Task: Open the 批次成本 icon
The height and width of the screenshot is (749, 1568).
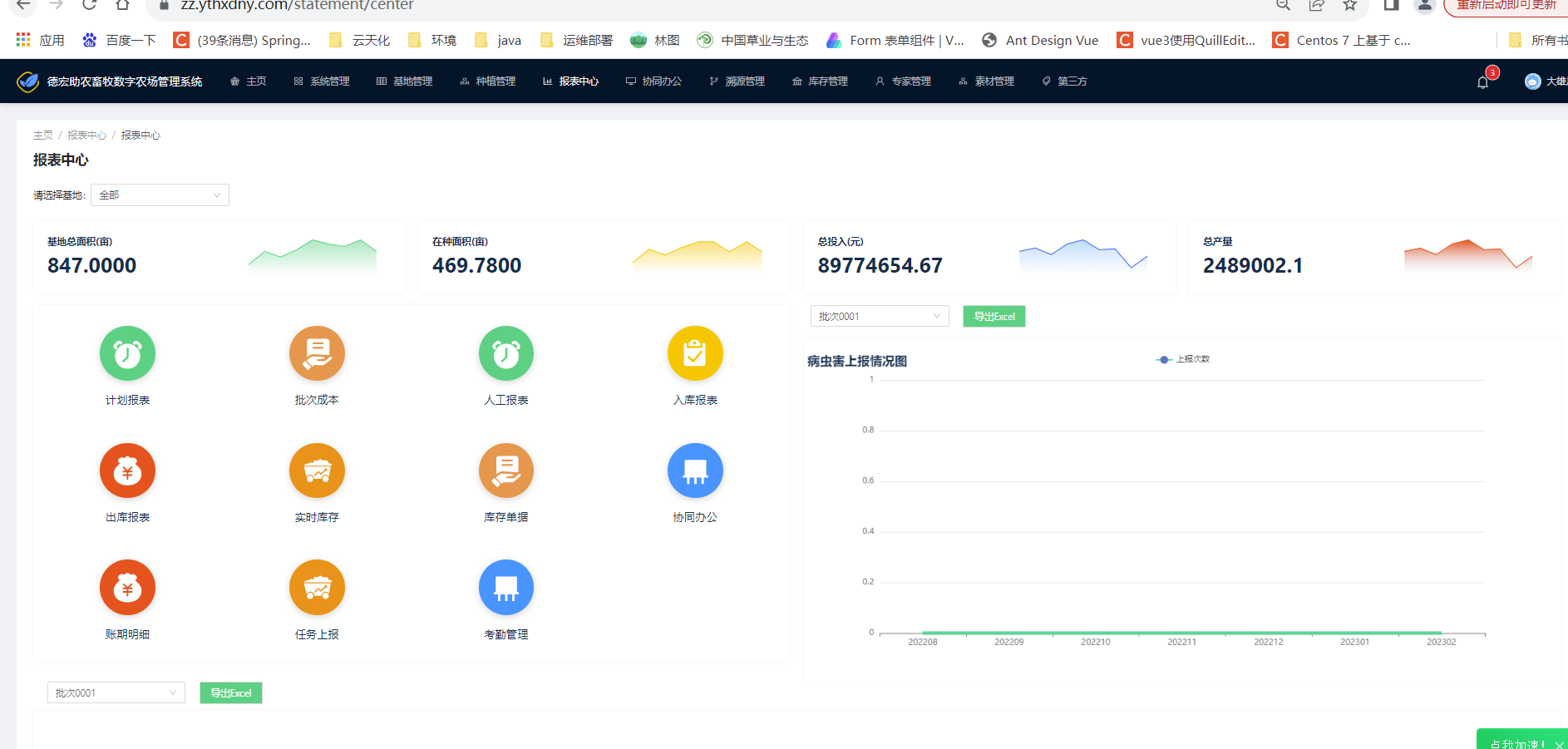Action: (x=317, y=353)
